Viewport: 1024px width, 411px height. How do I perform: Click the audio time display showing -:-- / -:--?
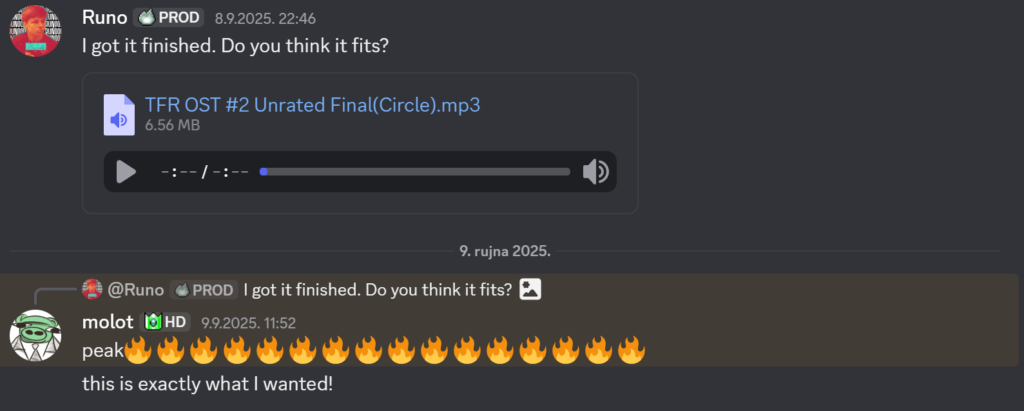(x=205, y=172)
